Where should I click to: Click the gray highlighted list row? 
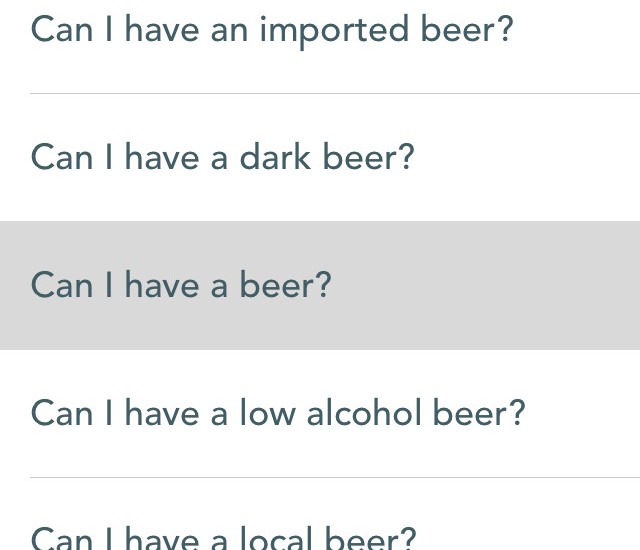coord(320,286)
